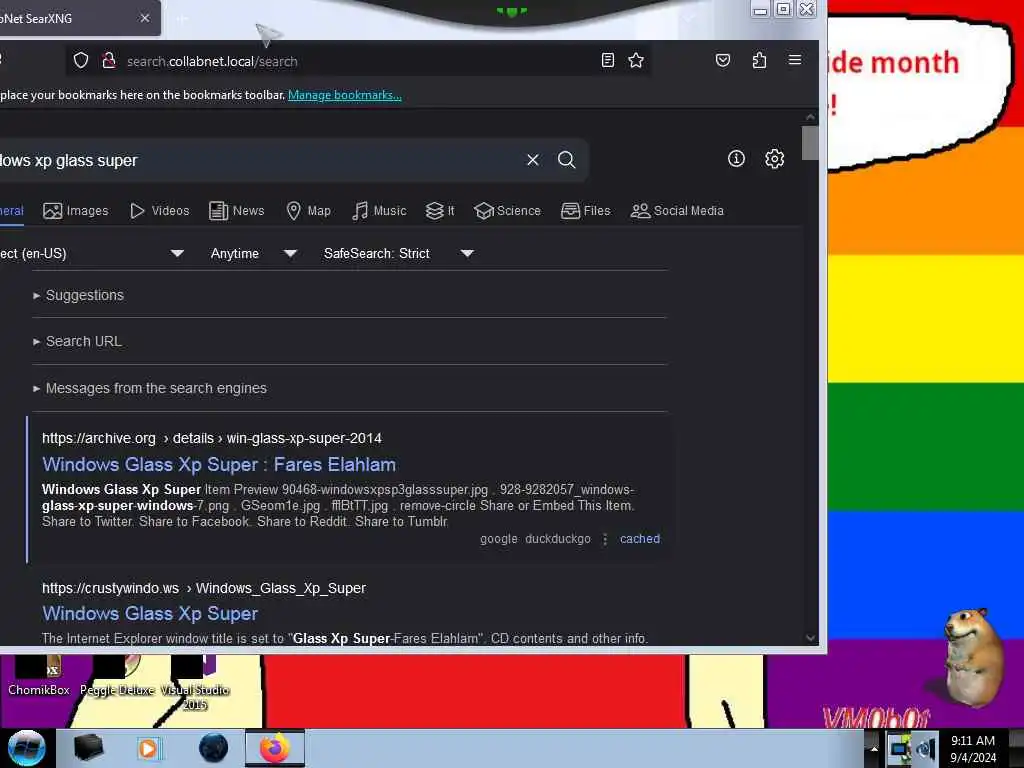Open the cached link of archive.org result
Image resolution: width=1024 pixels, height=768 pixels.
[x=640, y=539]
